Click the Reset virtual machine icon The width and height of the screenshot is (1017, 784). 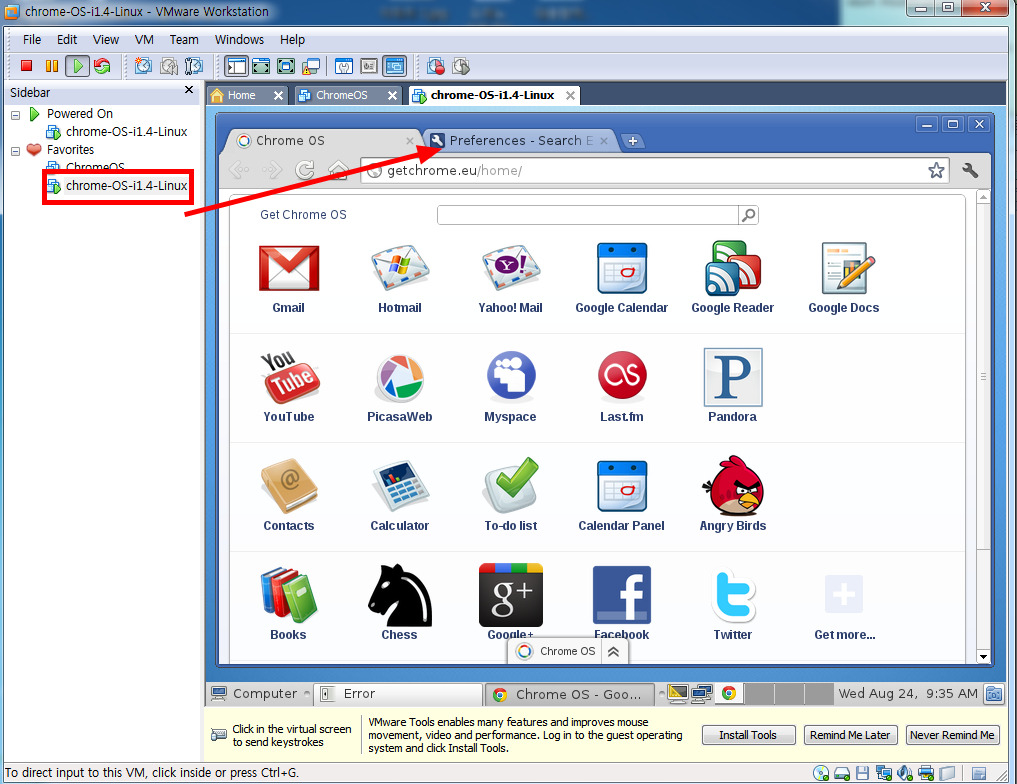click(x=102, y=66)
